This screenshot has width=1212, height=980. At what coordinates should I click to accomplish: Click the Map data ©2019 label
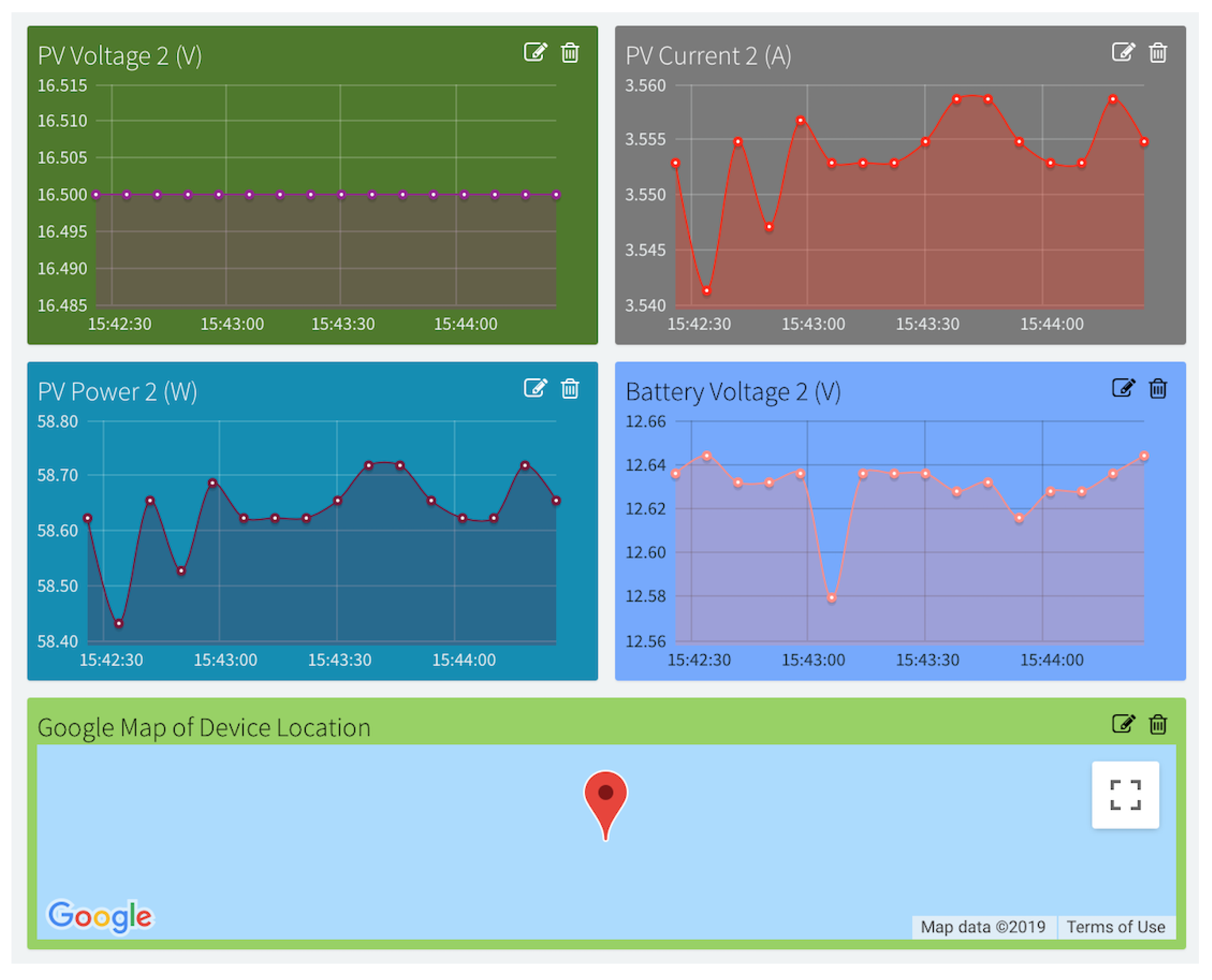[x=983, y=927]
